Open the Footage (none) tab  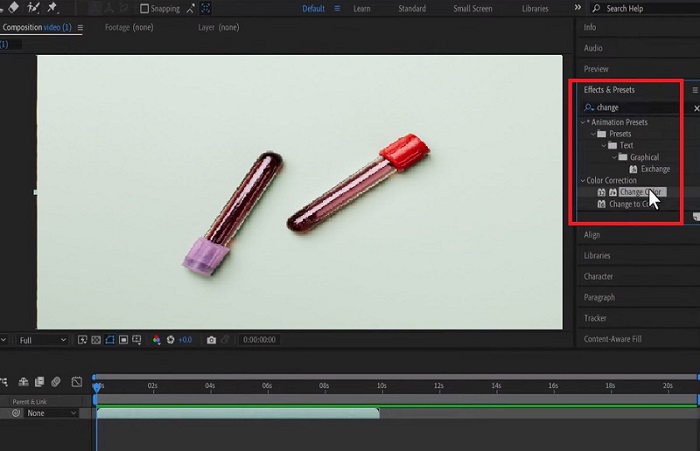(129, 27)
